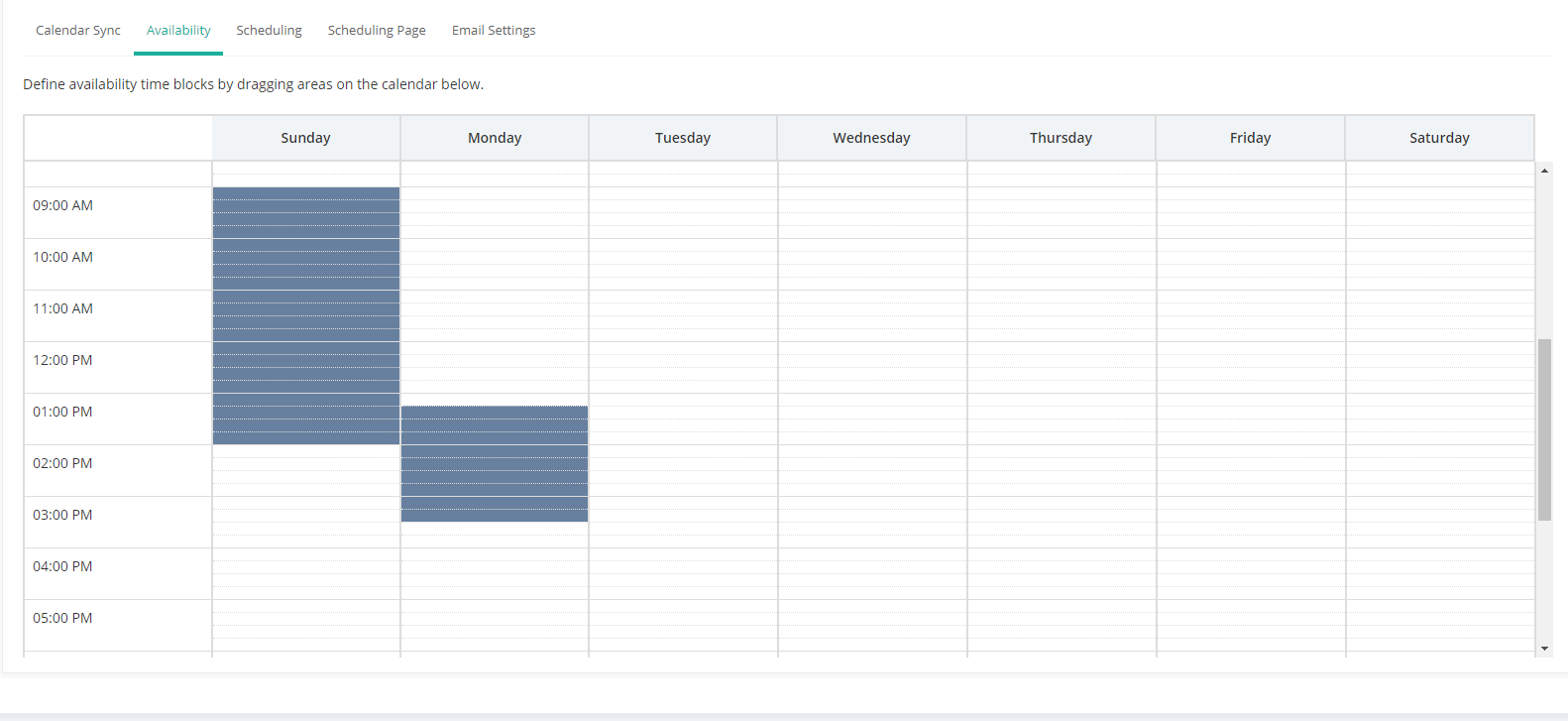Open the Calendar Sync tab

78,30
